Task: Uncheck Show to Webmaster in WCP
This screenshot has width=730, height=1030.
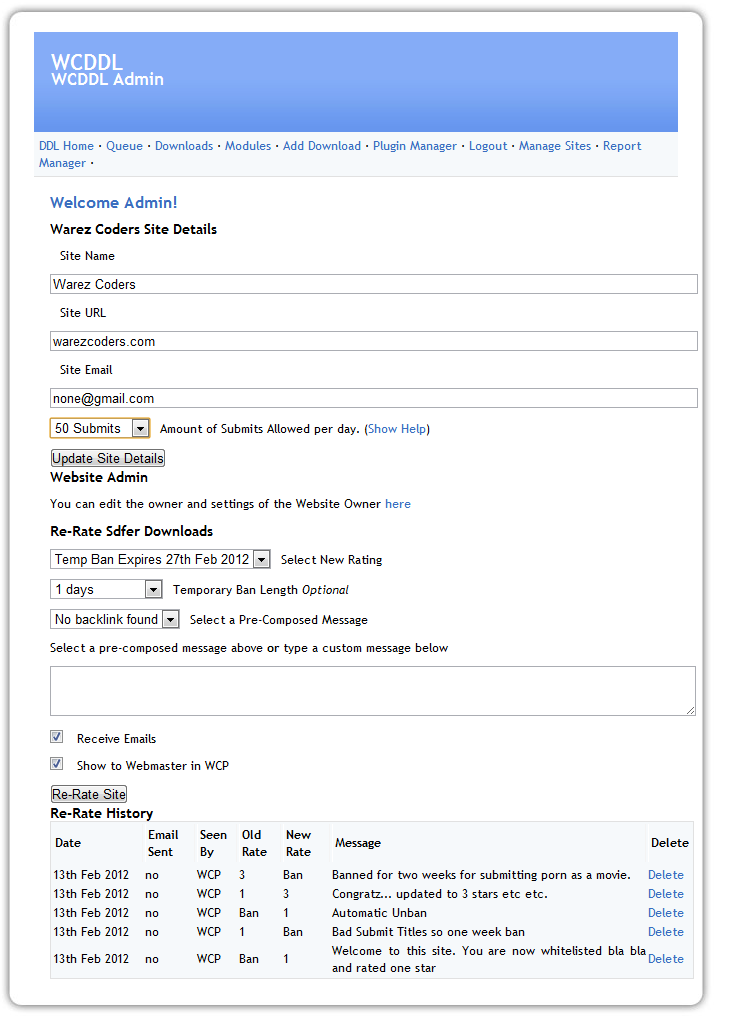Action: click(57, 764)
